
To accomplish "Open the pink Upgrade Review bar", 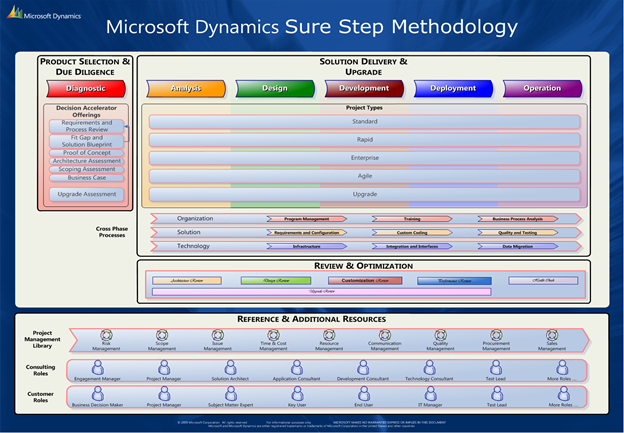I will point(322,292).
